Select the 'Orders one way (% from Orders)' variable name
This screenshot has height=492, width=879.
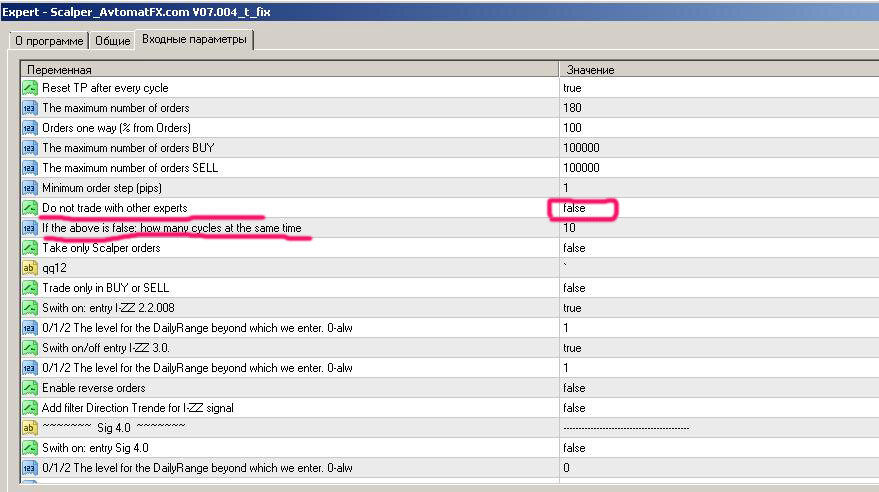click(x=116, y=128)
